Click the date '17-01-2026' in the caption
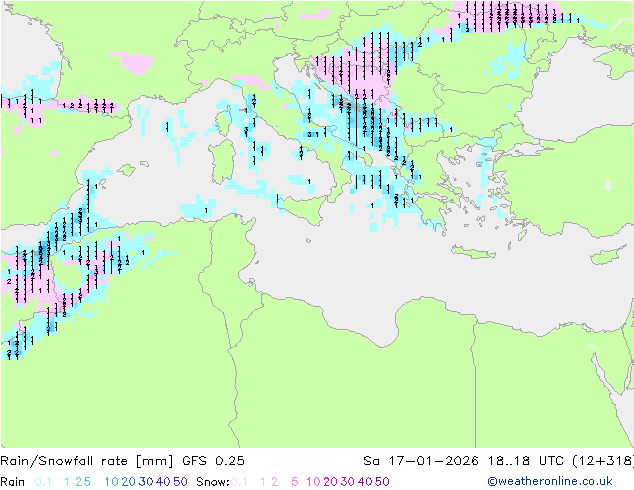This screenshot has width=634, height=490. tap(433, 461)
